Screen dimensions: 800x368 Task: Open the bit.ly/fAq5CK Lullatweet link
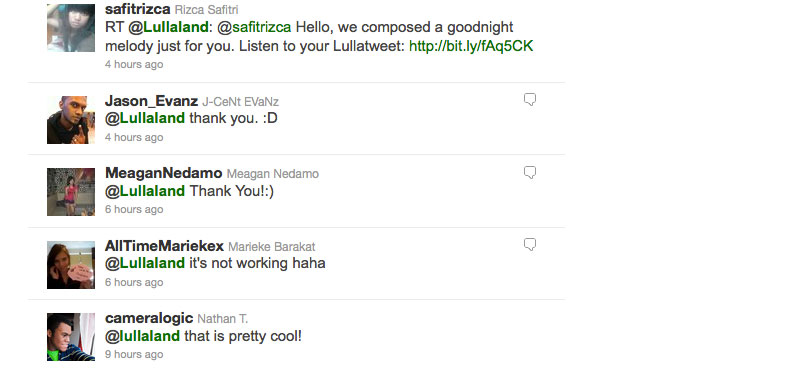[471, 46]
